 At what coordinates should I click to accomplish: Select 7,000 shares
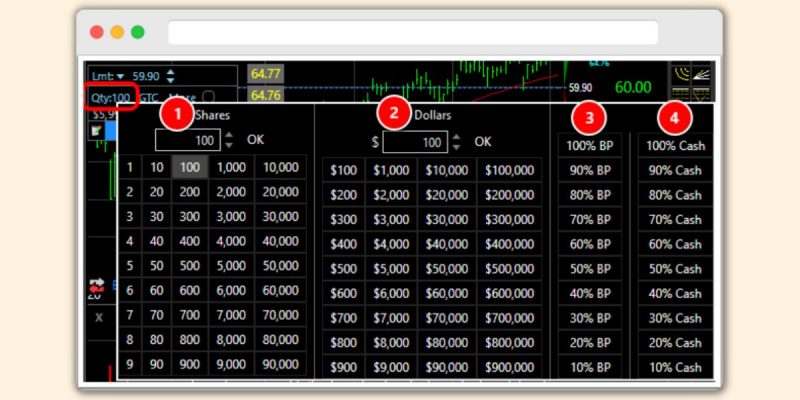(x=231, y=315)
